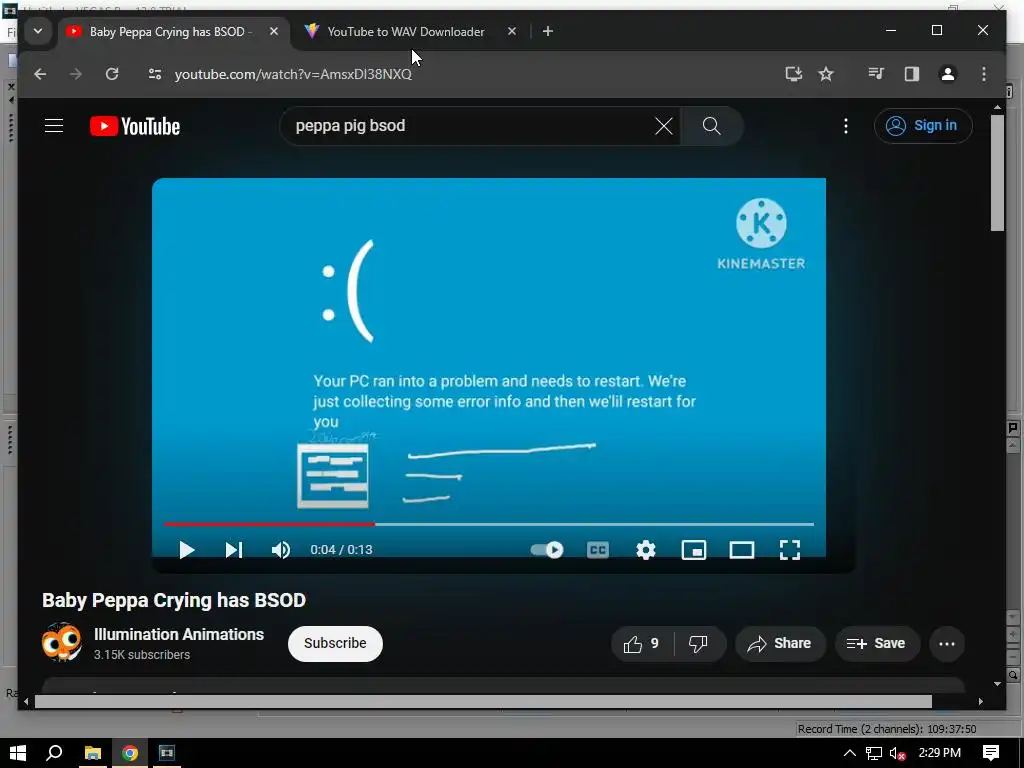Like the video thumbs up
Screen dimensions: 1024x768
coord(641,644)
